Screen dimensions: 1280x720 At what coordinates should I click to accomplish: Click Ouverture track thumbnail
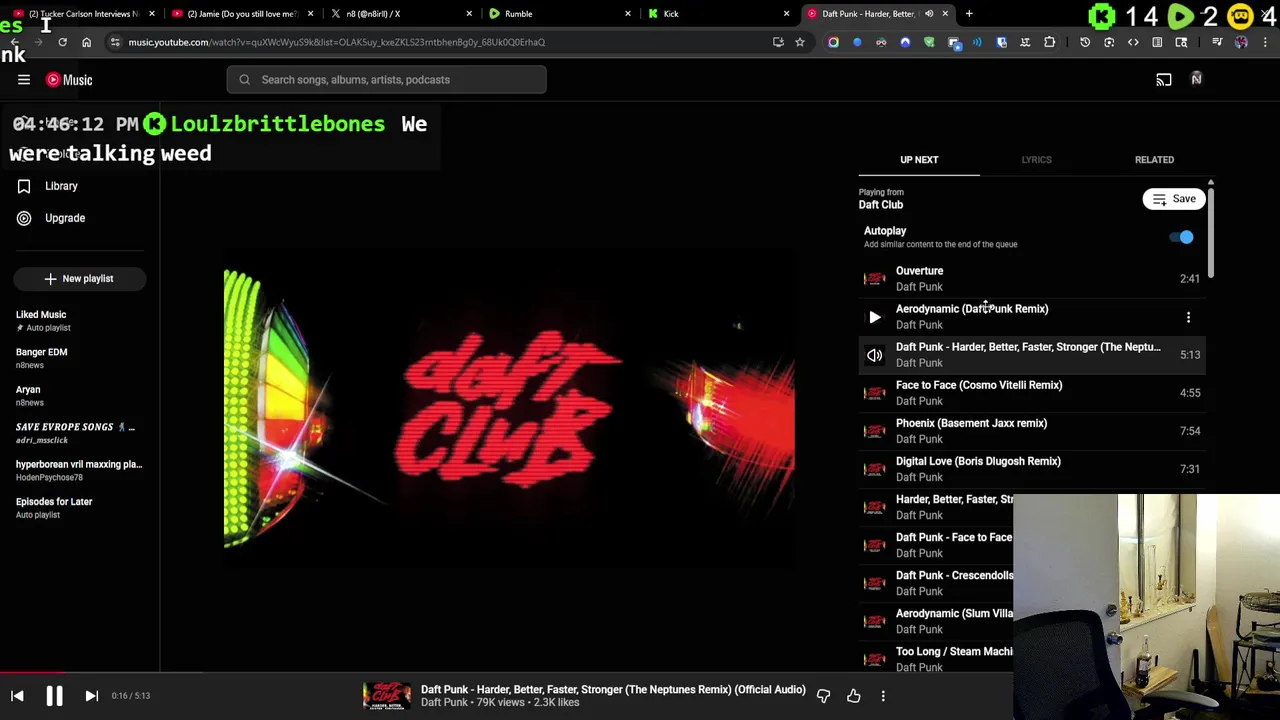pos(875,279)
